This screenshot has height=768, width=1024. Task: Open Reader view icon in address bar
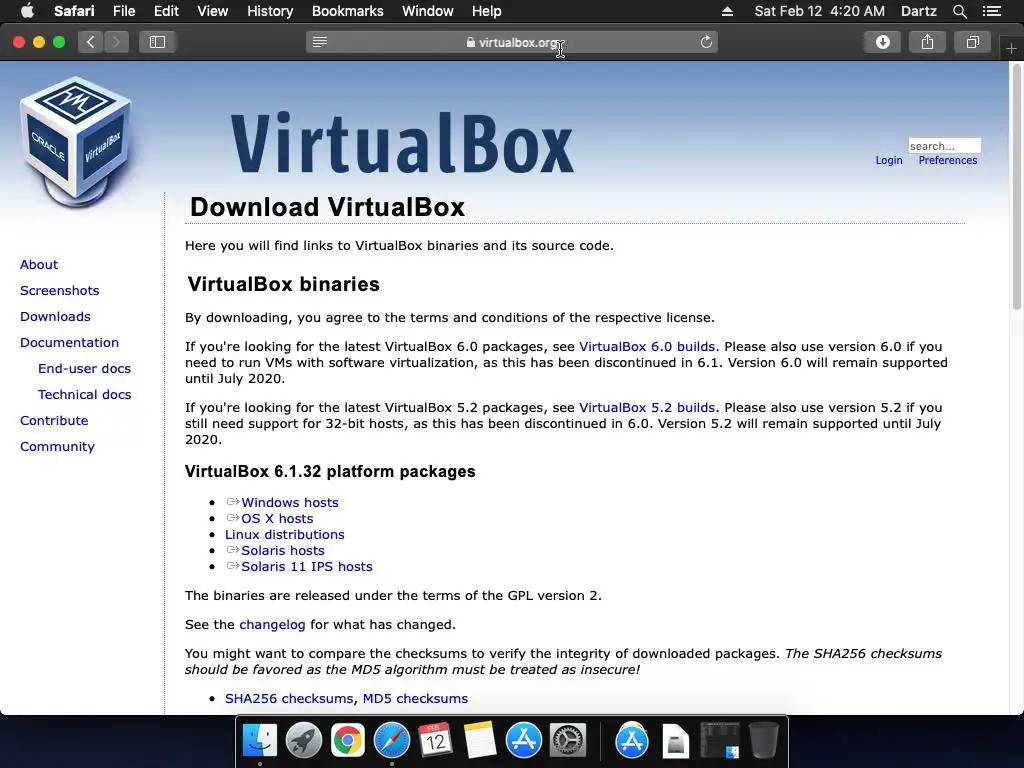pos(320,42)
